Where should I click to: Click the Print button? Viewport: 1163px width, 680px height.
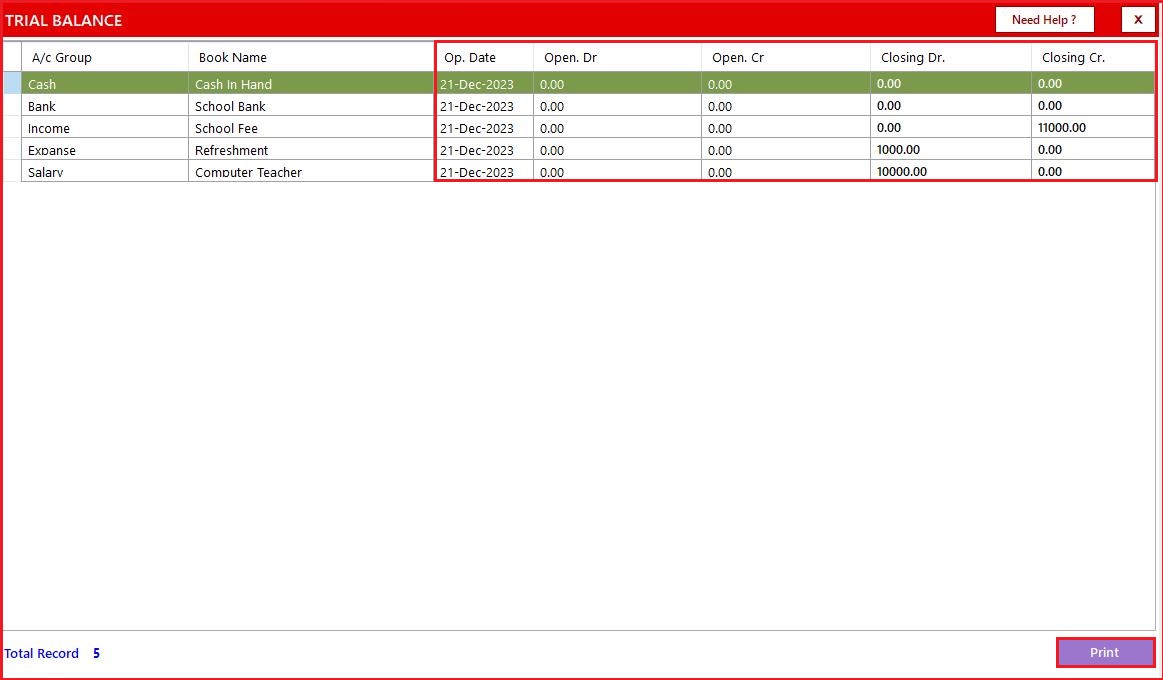[x=1105, y=653]
